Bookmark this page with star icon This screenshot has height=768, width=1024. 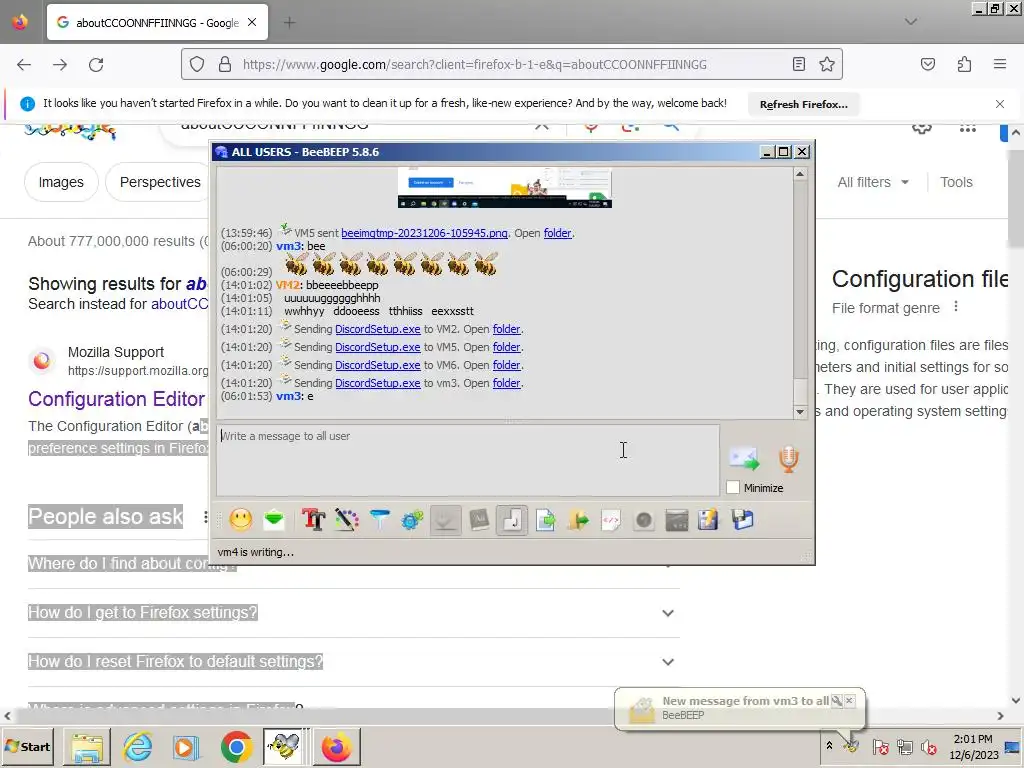[x=827, y=64]
